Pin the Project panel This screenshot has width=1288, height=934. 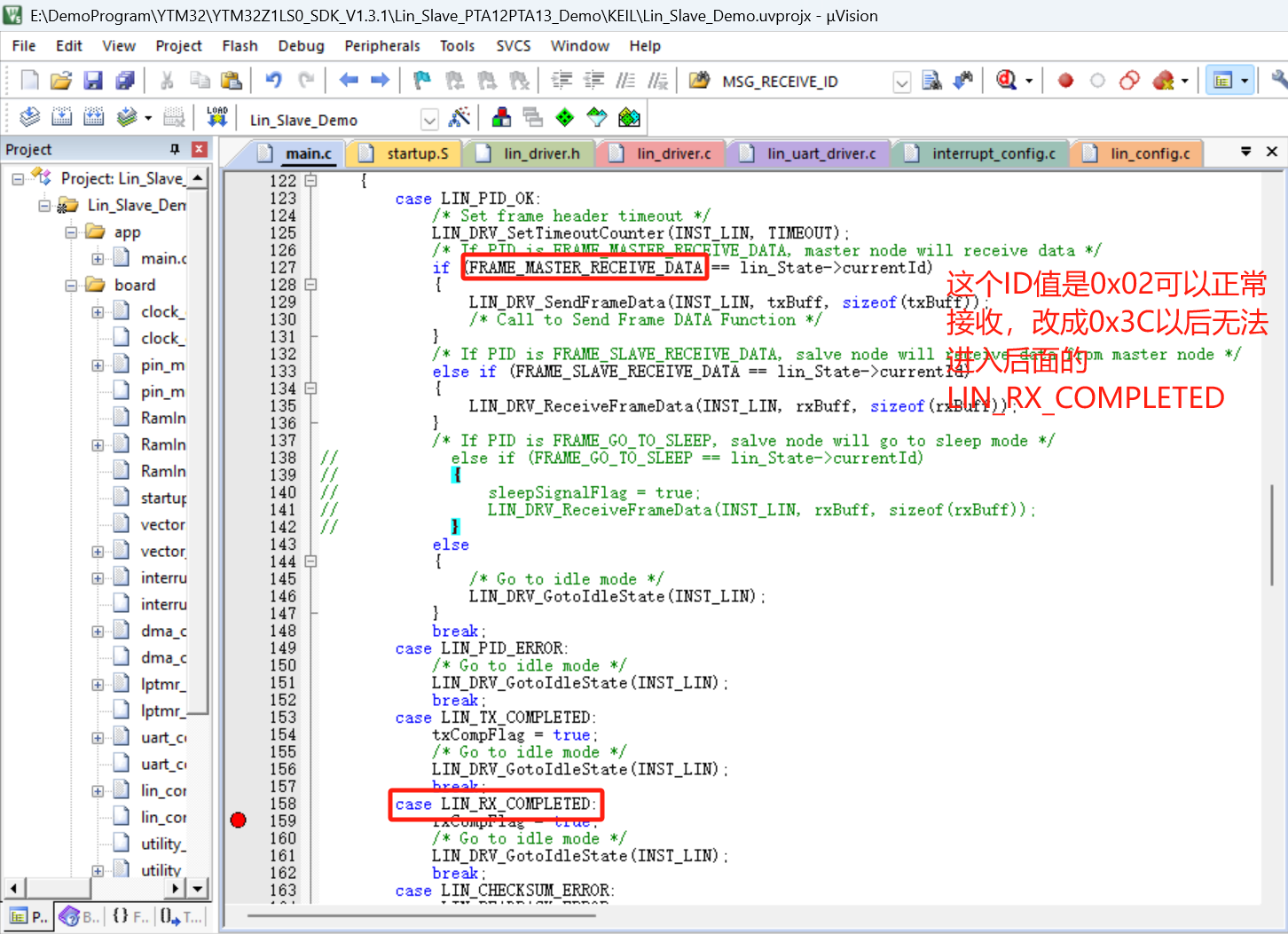pos(175,149)
